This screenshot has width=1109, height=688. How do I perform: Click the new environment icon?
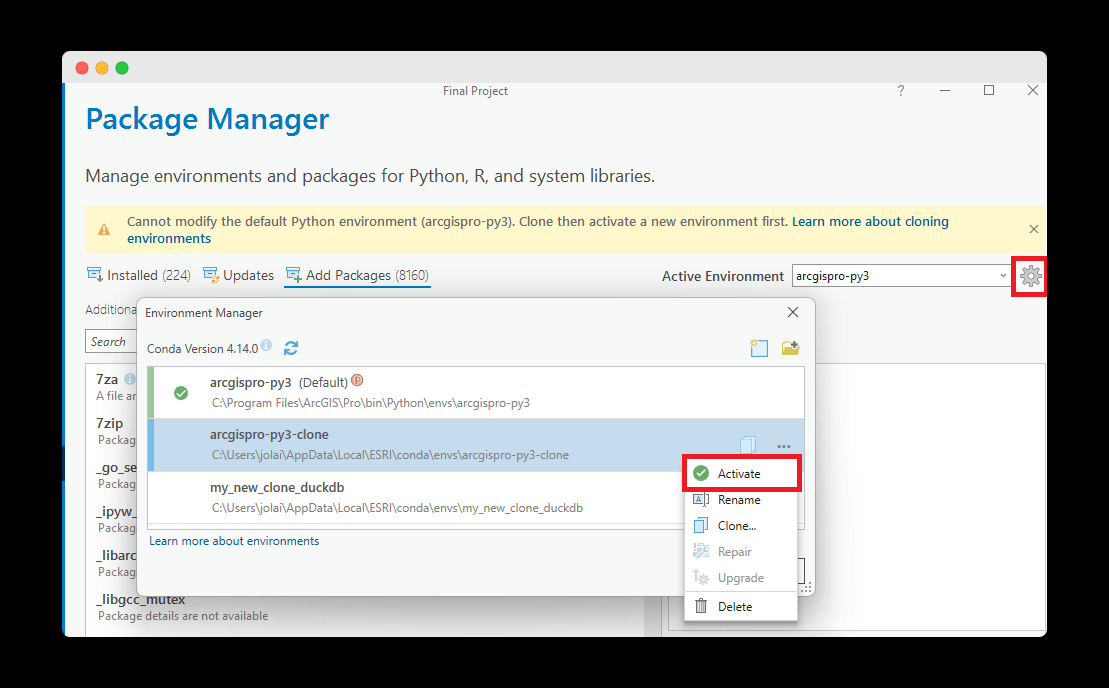(759, 348)
